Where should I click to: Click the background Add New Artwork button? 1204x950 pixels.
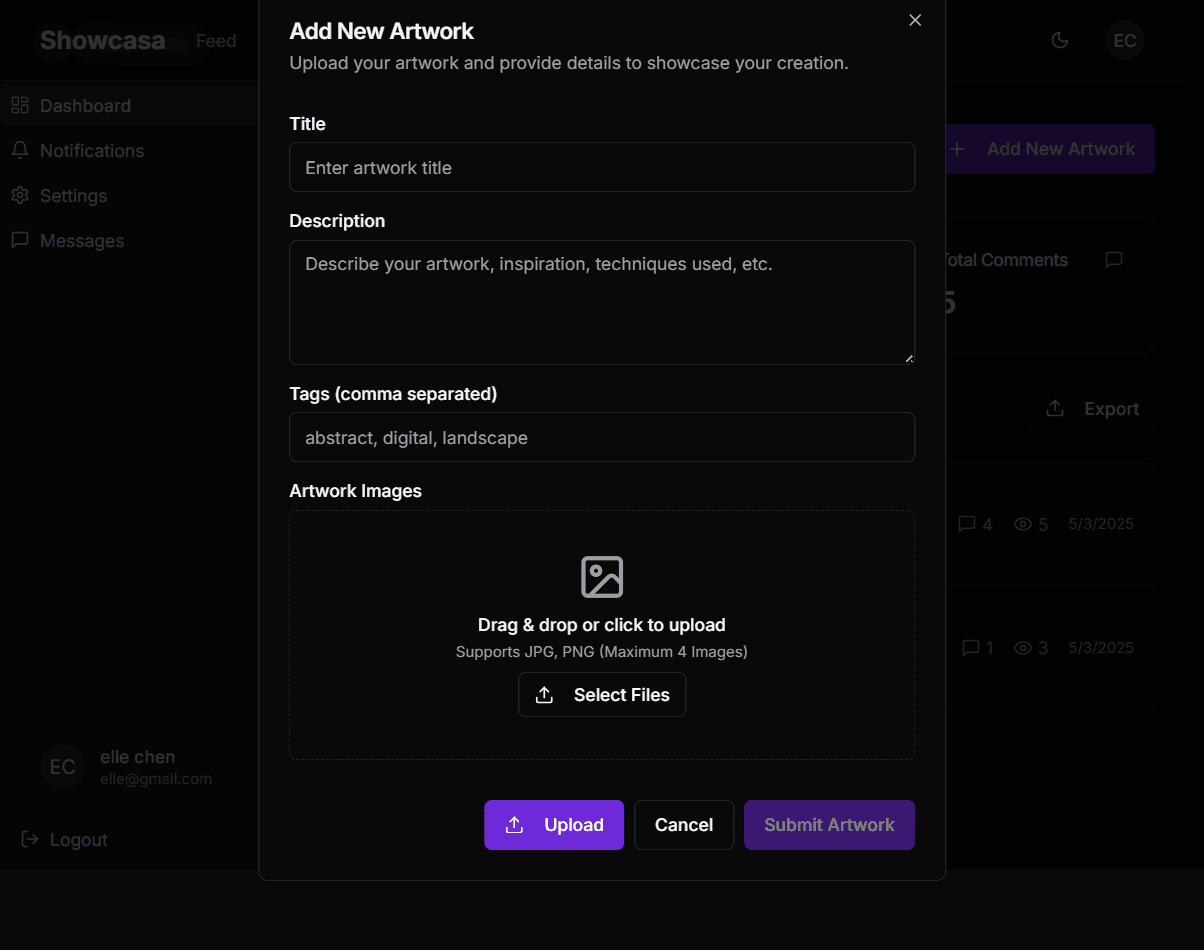(1049, 149)
